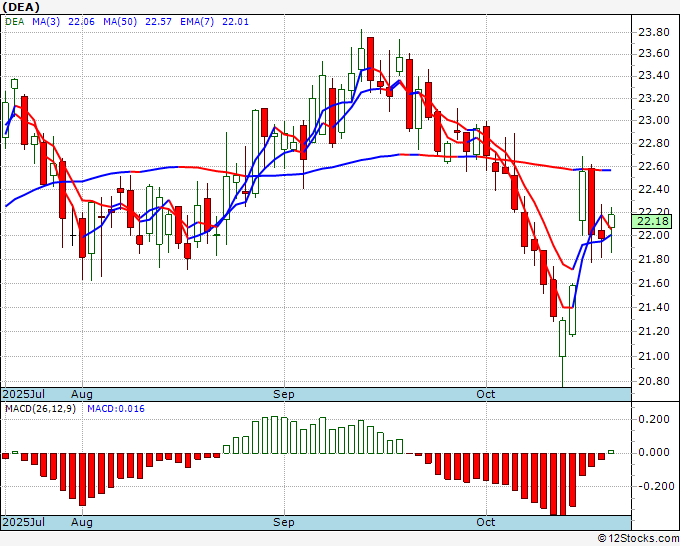This screenshot has height=546, width=680.
Task: Click the 20.80 price axis label
Action: [653, 381]
